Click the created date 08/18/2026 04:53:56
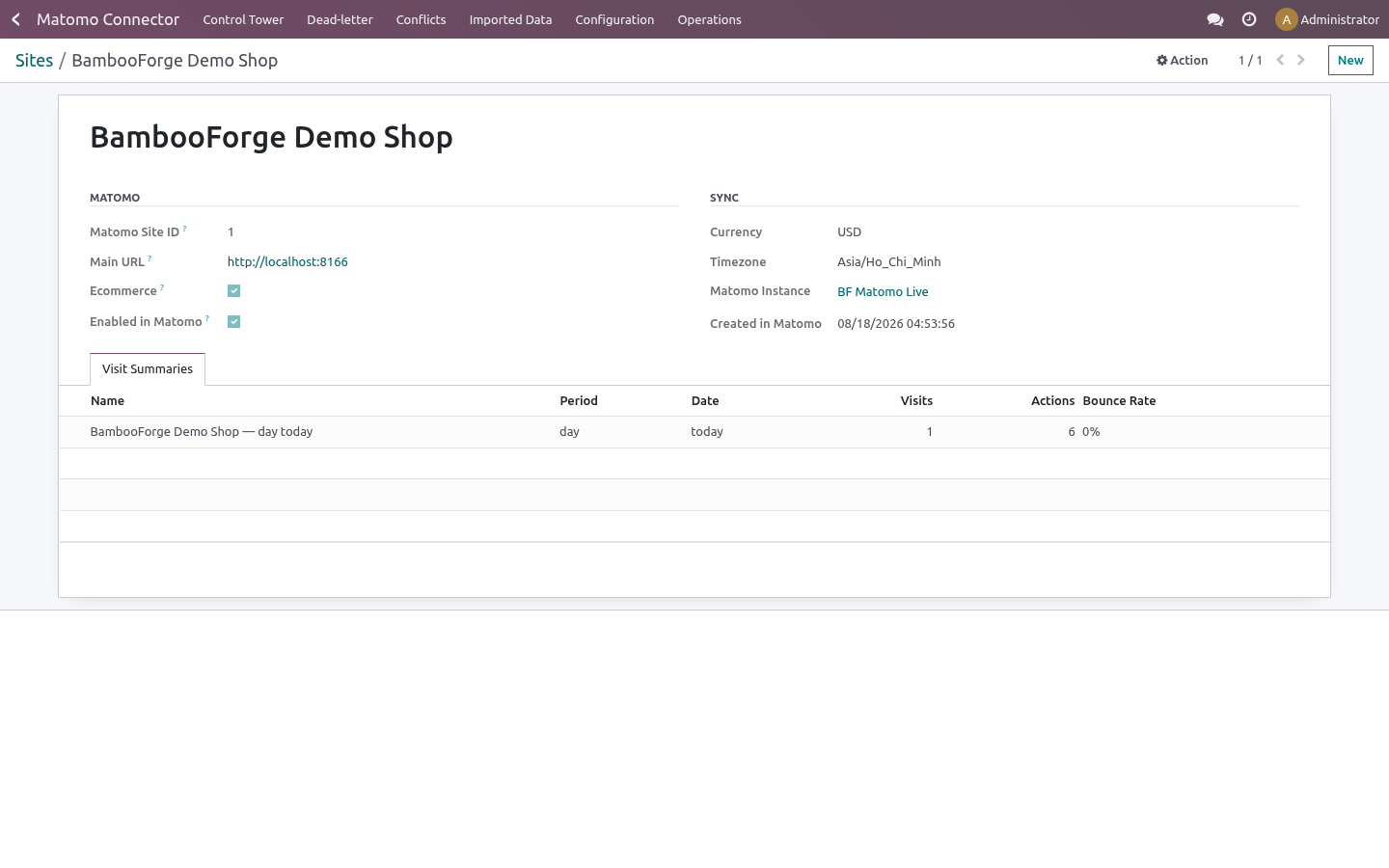 pos(896,323)
